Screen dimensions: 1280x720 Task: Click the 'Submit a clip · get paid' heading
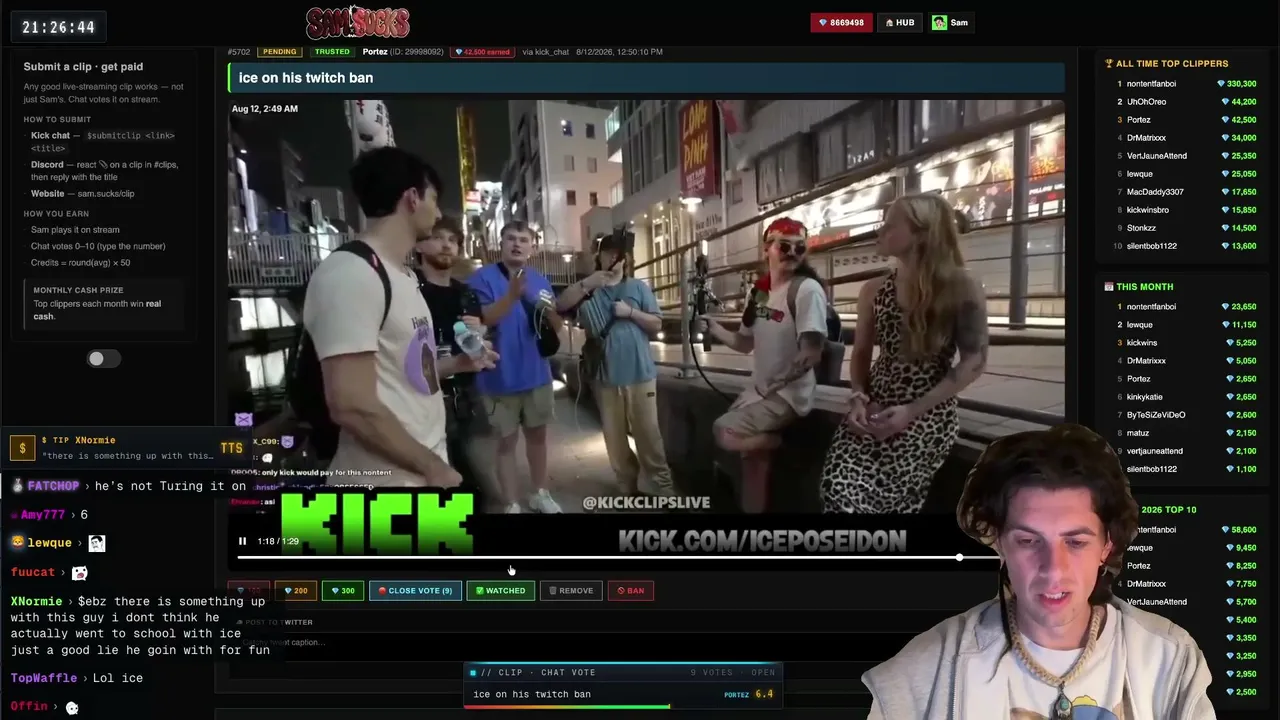83,67
